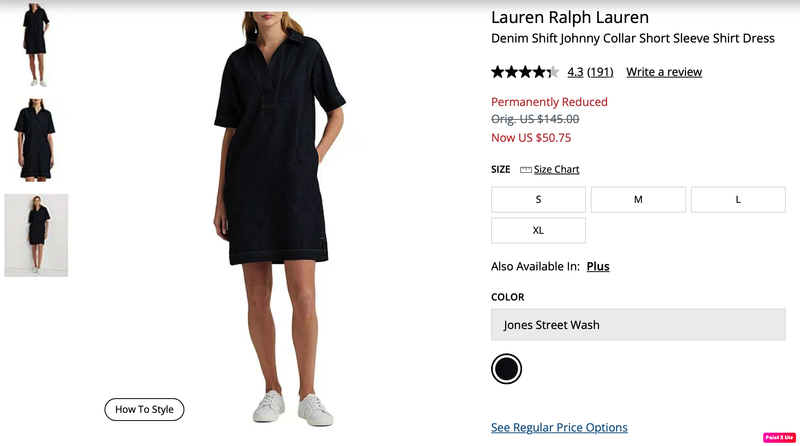Open See Regular Price Options
Viewport: 800px width, 446px height.
coord(559,428)
